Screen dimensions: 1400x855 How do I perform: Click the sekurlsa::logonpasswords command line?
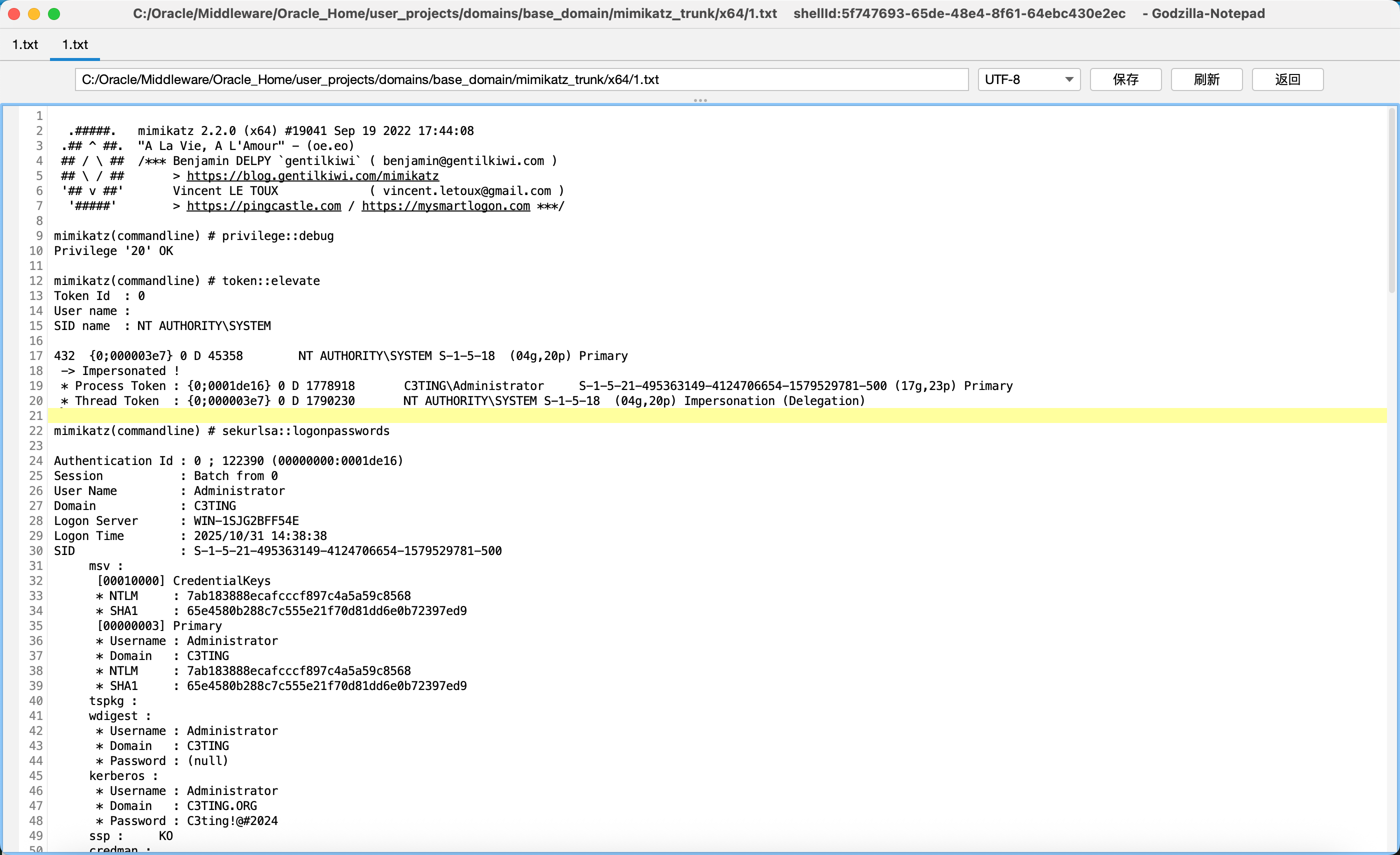click(221, 430)
